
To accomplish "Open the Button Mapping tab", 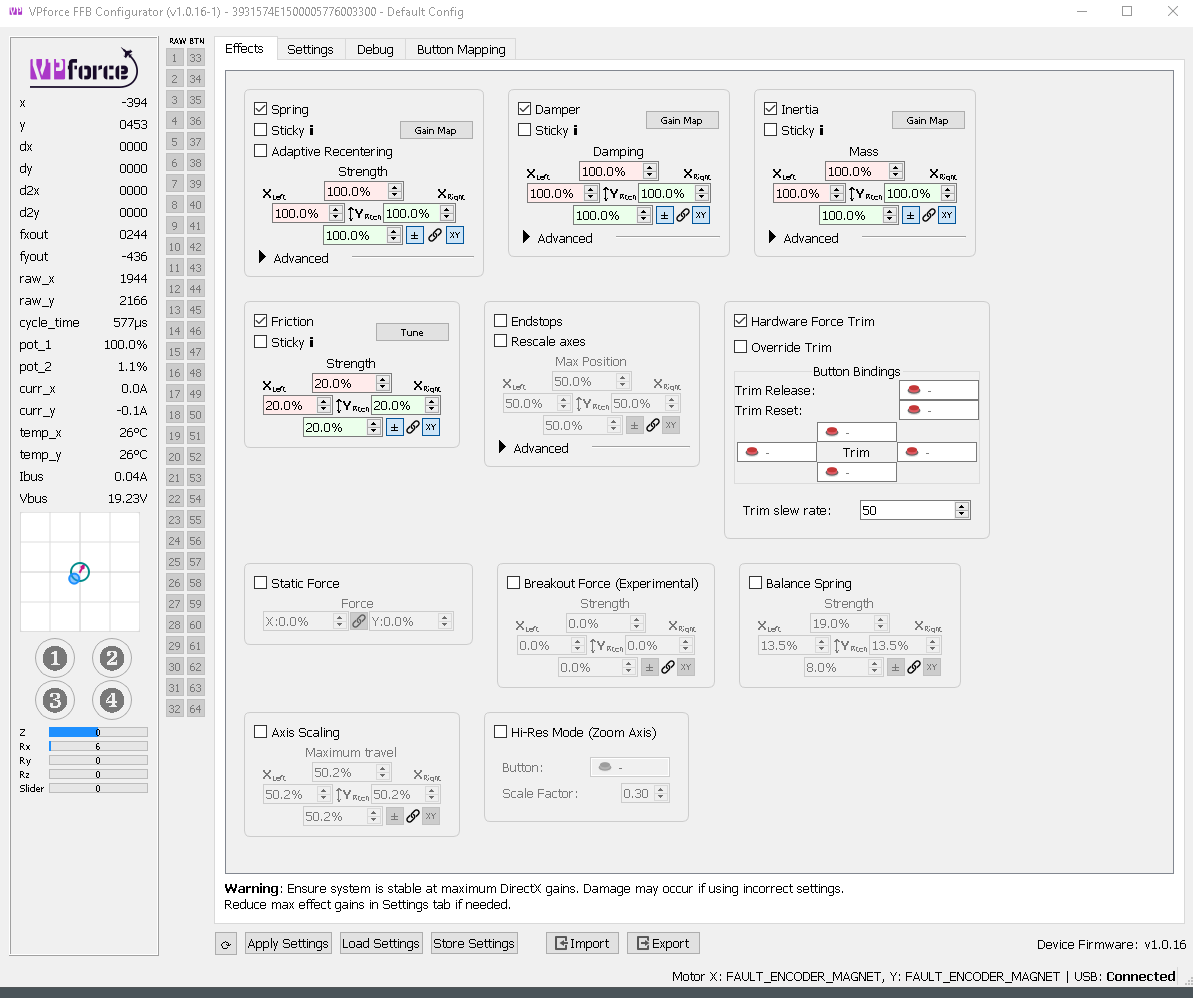I will (460, 48).
